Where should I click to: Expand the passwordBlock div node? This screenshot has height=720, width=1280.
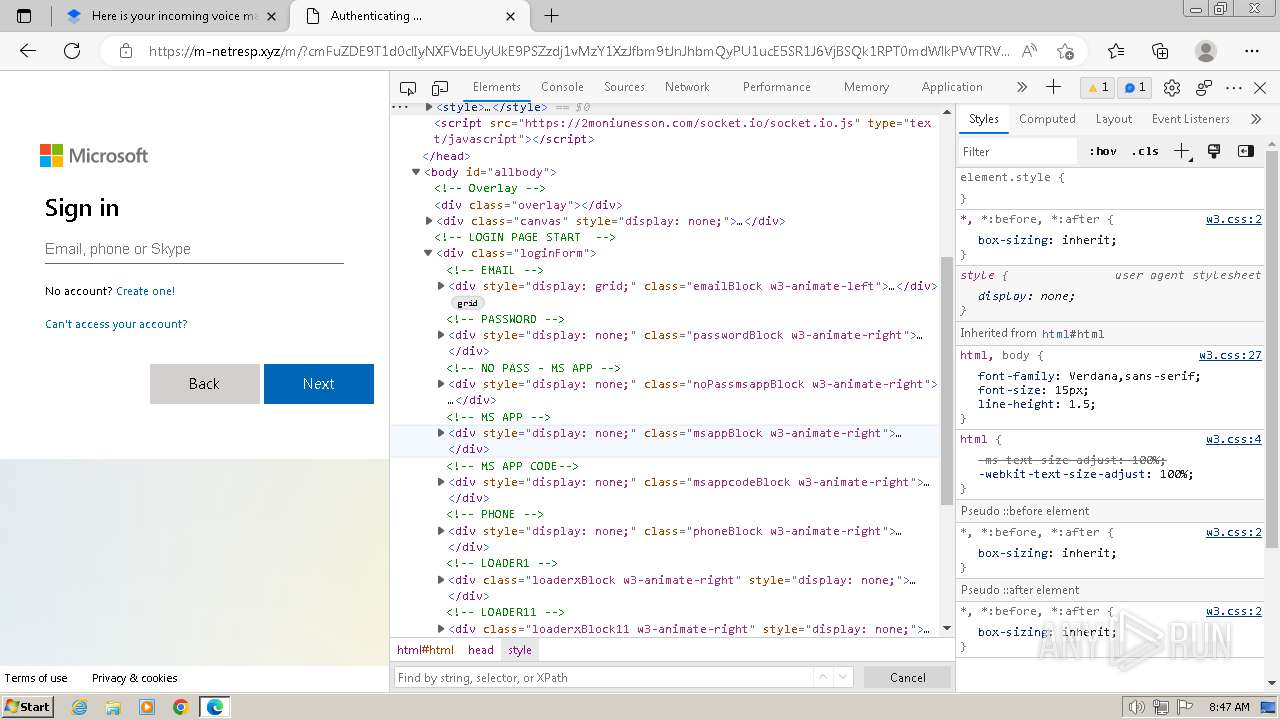441,335
